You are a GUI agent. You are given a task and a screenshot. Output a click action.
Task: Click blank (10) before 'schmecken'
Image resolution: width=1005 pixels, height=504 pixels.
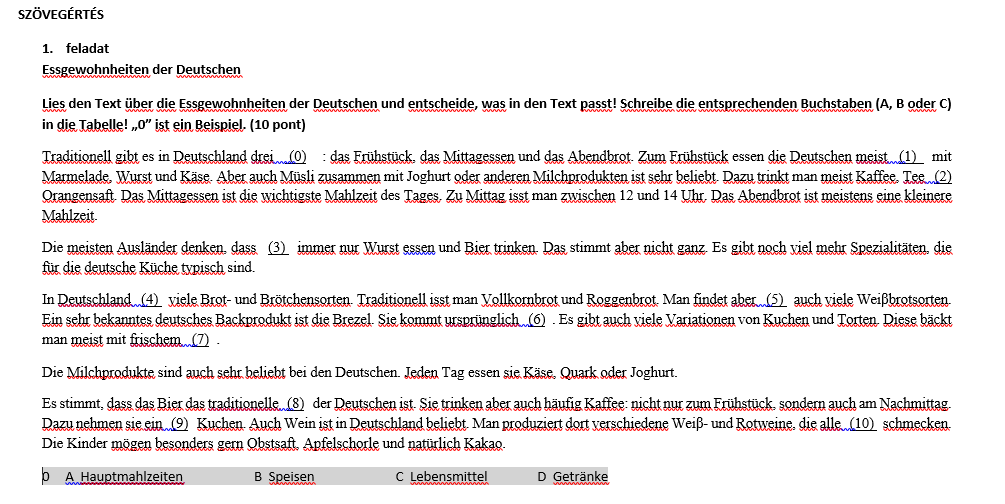(863, 424)
